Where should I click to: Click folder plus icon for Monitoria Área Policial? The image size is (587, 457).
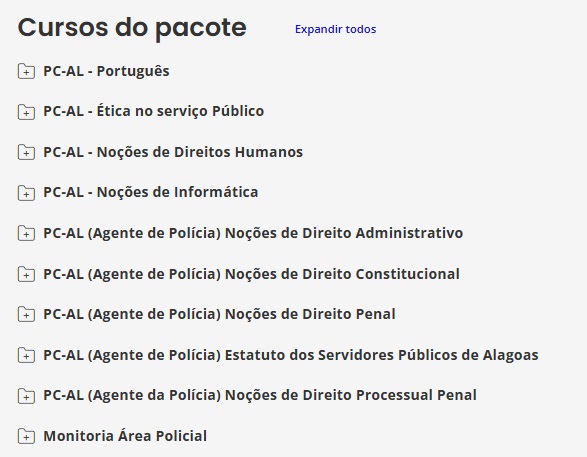click(x=26, y=436)
